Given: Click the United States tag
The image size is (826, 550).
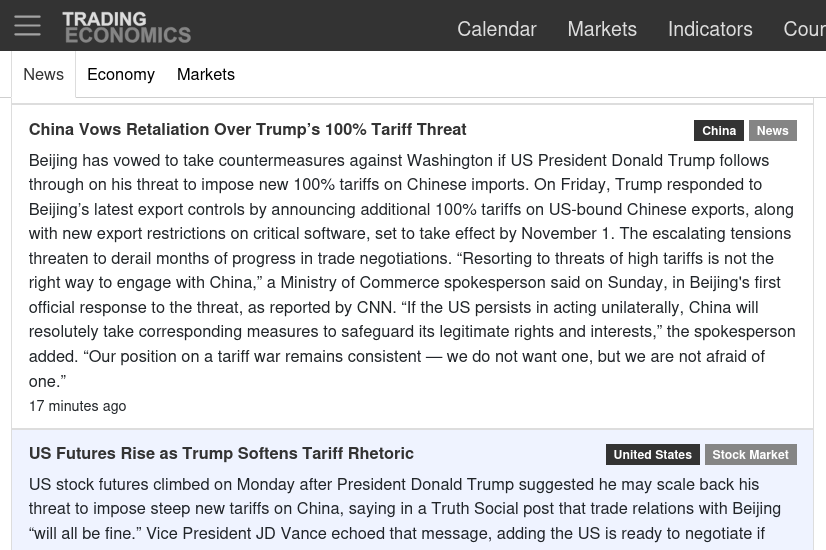Looking at the screenshot, I should 653,455.
